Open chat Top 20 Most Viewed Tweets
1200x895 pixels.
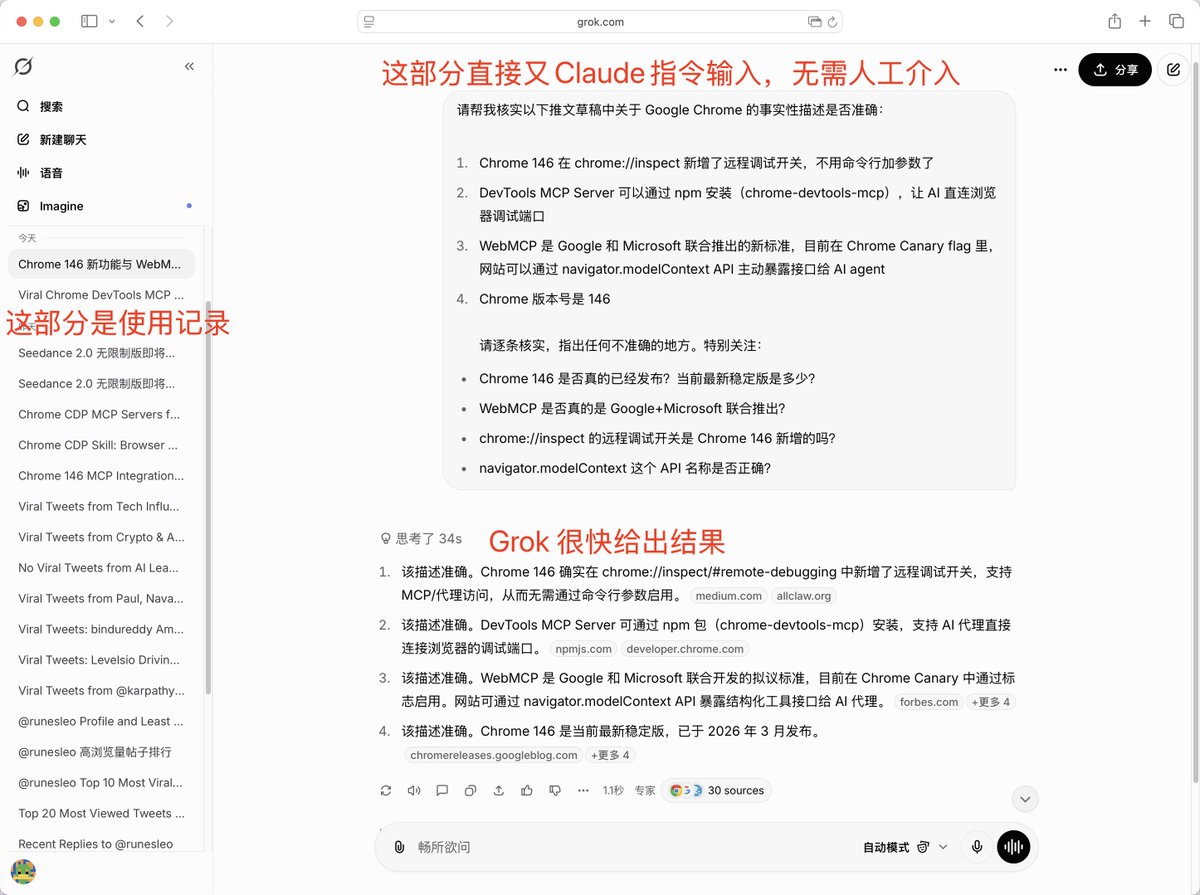pyautogui.click(x=101, y=813)
